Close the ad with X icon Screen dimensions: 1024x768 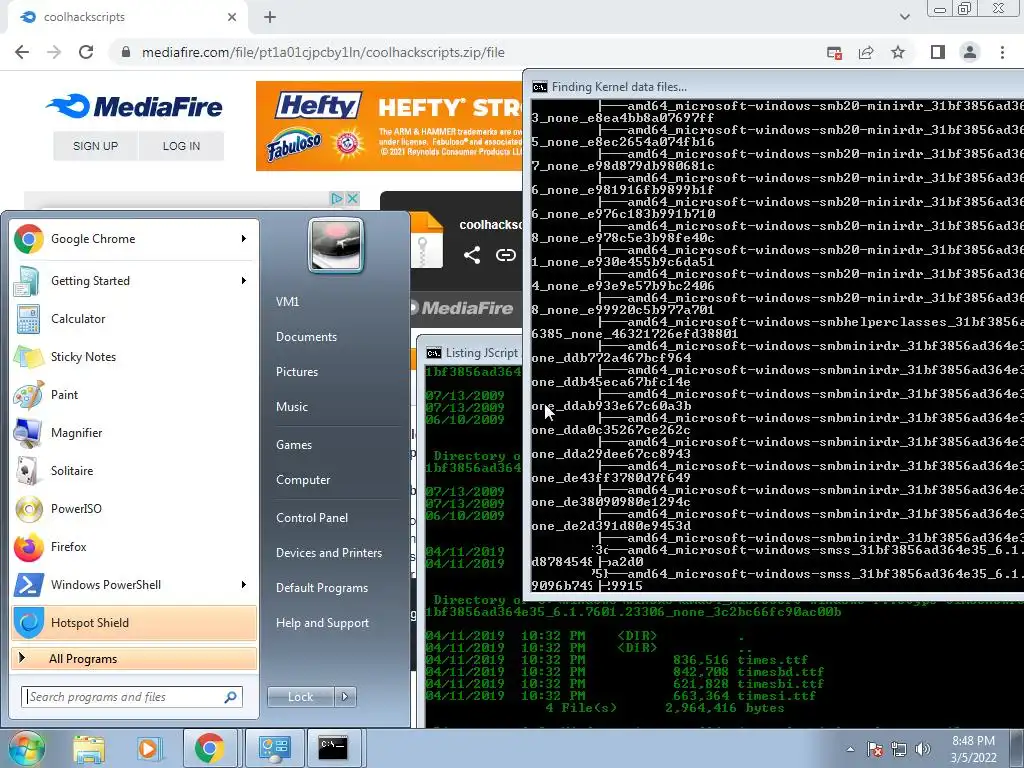(352, 198)
